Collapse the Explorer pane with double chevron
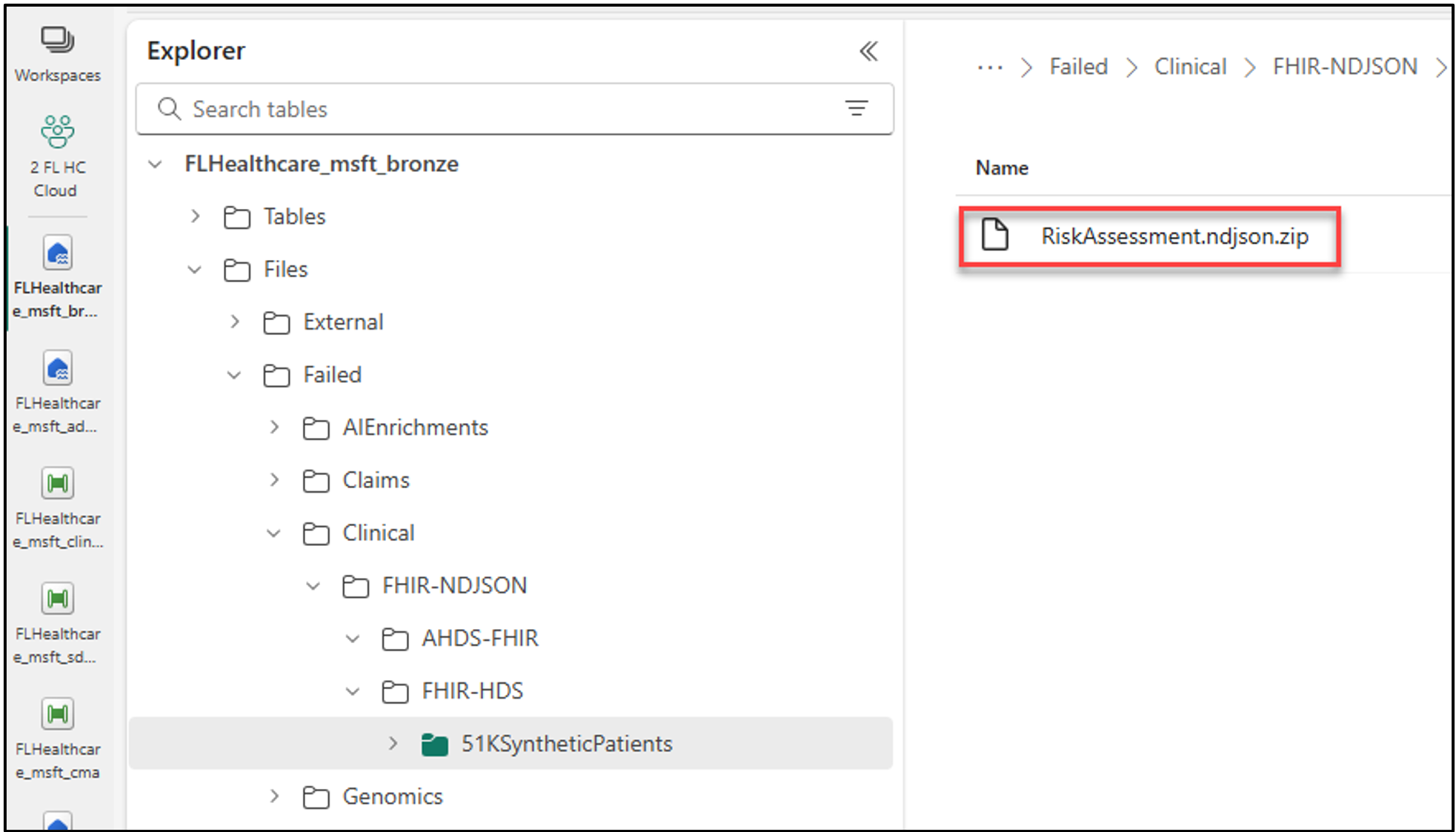 868,51
